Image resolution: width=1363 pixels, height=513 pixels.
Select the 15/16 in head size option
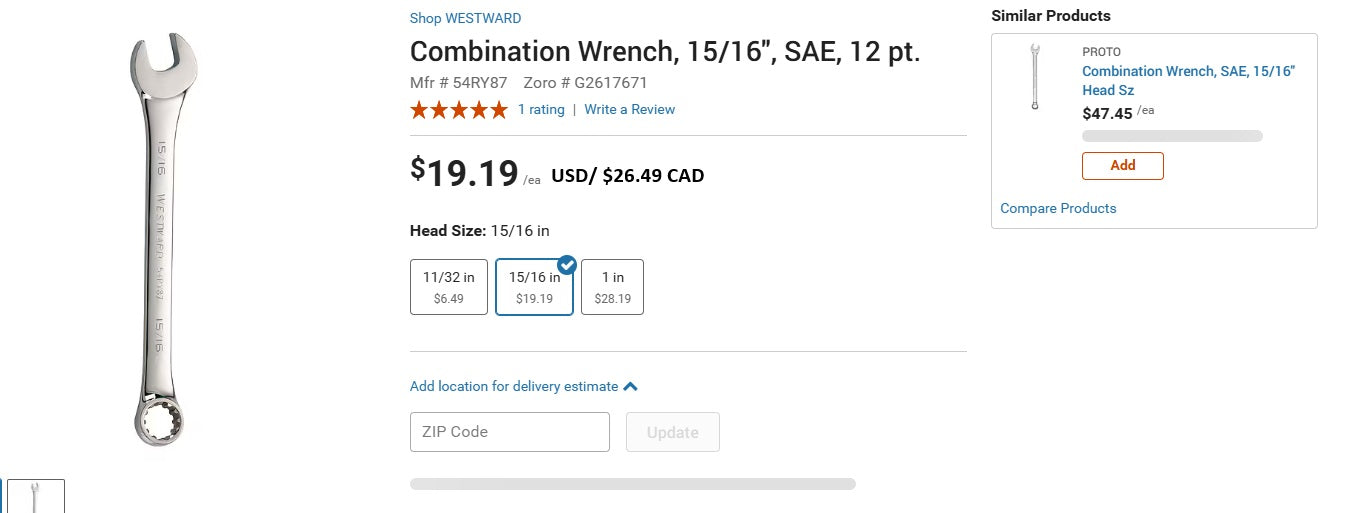(535, 287)
